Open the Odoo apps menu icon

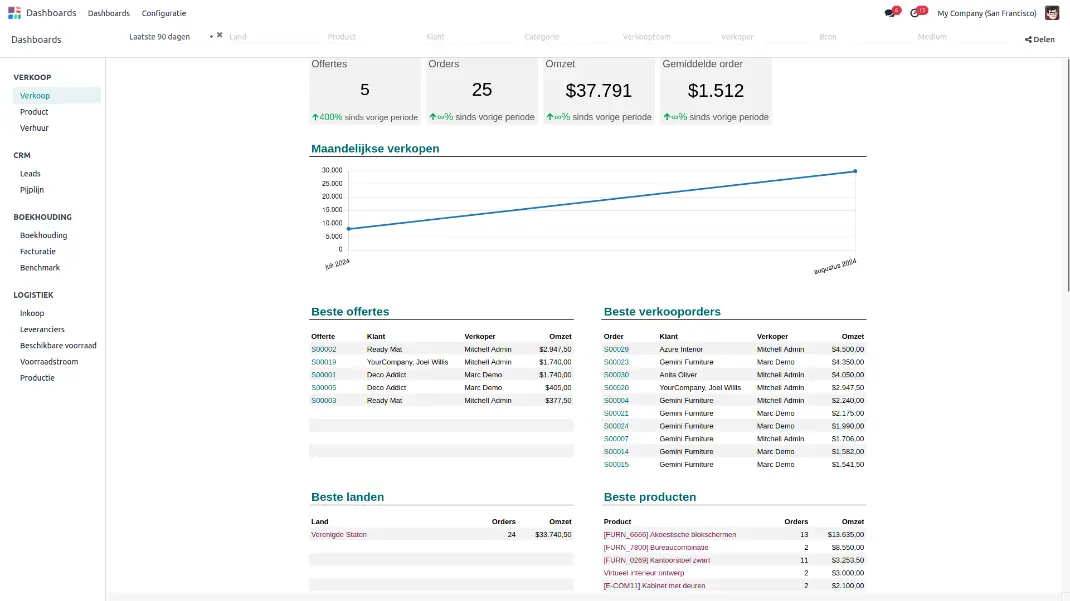coord(14,13)
